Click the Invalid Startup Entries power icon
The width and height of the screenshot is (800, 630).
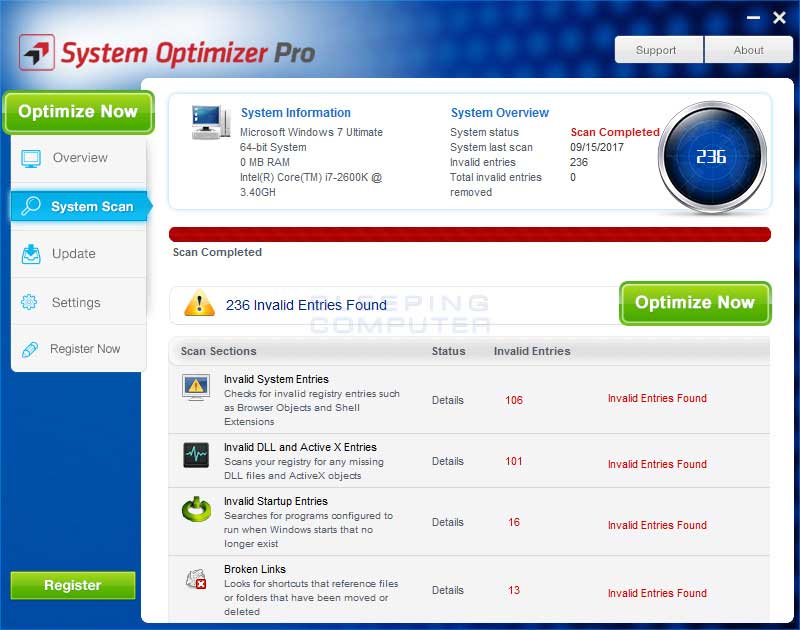(196, 509)
